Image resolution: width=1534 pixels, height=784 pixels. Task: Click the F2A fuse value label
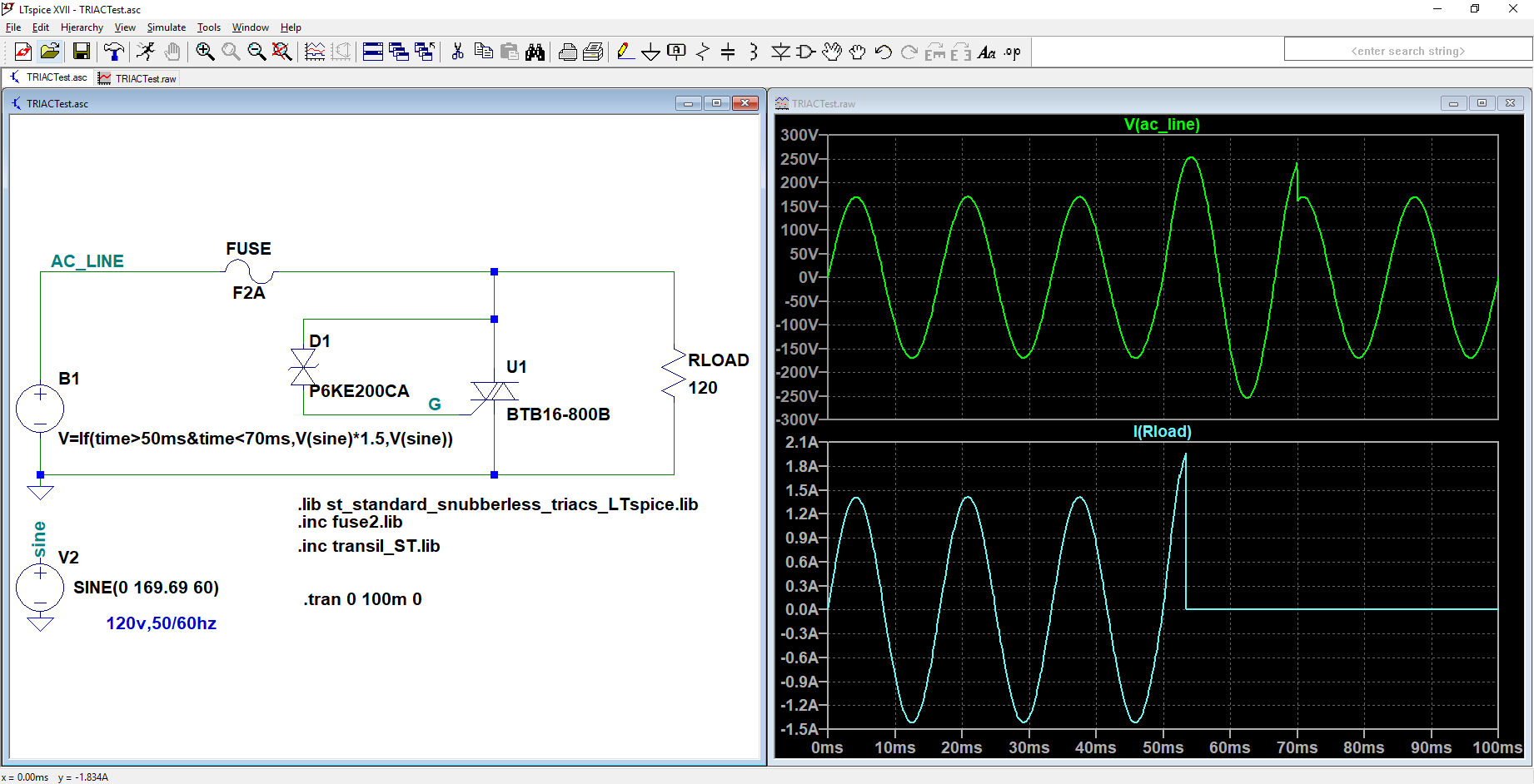point(249,293)
